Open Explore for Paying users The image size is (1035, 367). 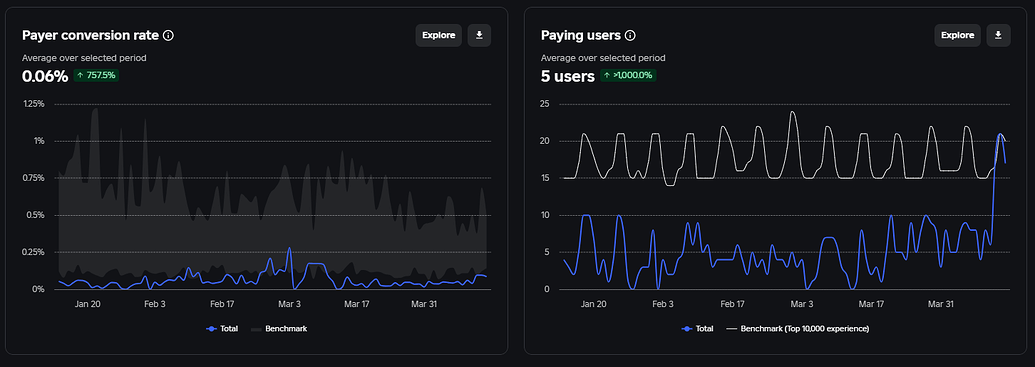tap(958, 36)
